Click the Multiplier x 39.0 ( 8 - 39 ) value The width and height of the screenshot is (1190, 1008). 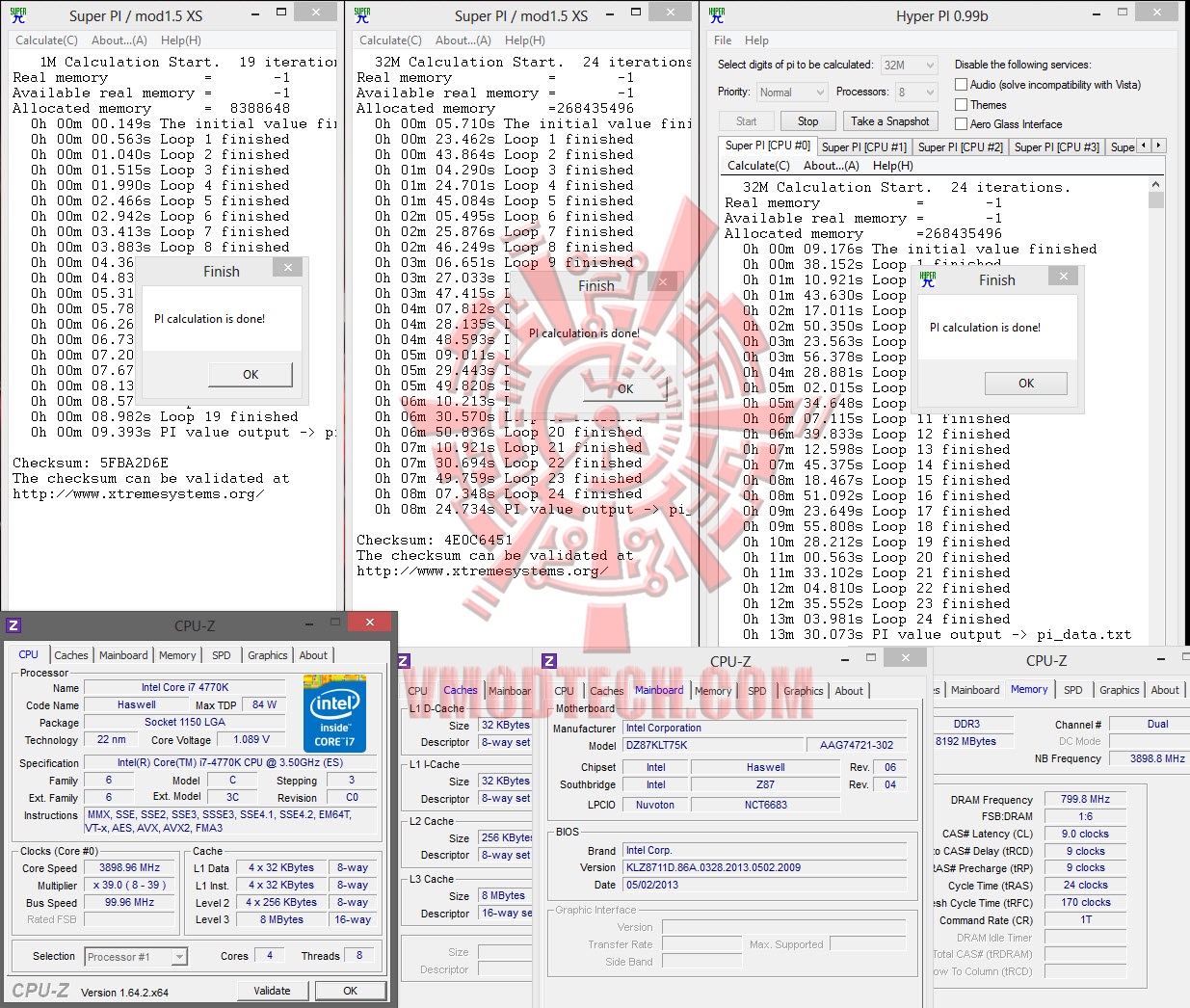129,885
